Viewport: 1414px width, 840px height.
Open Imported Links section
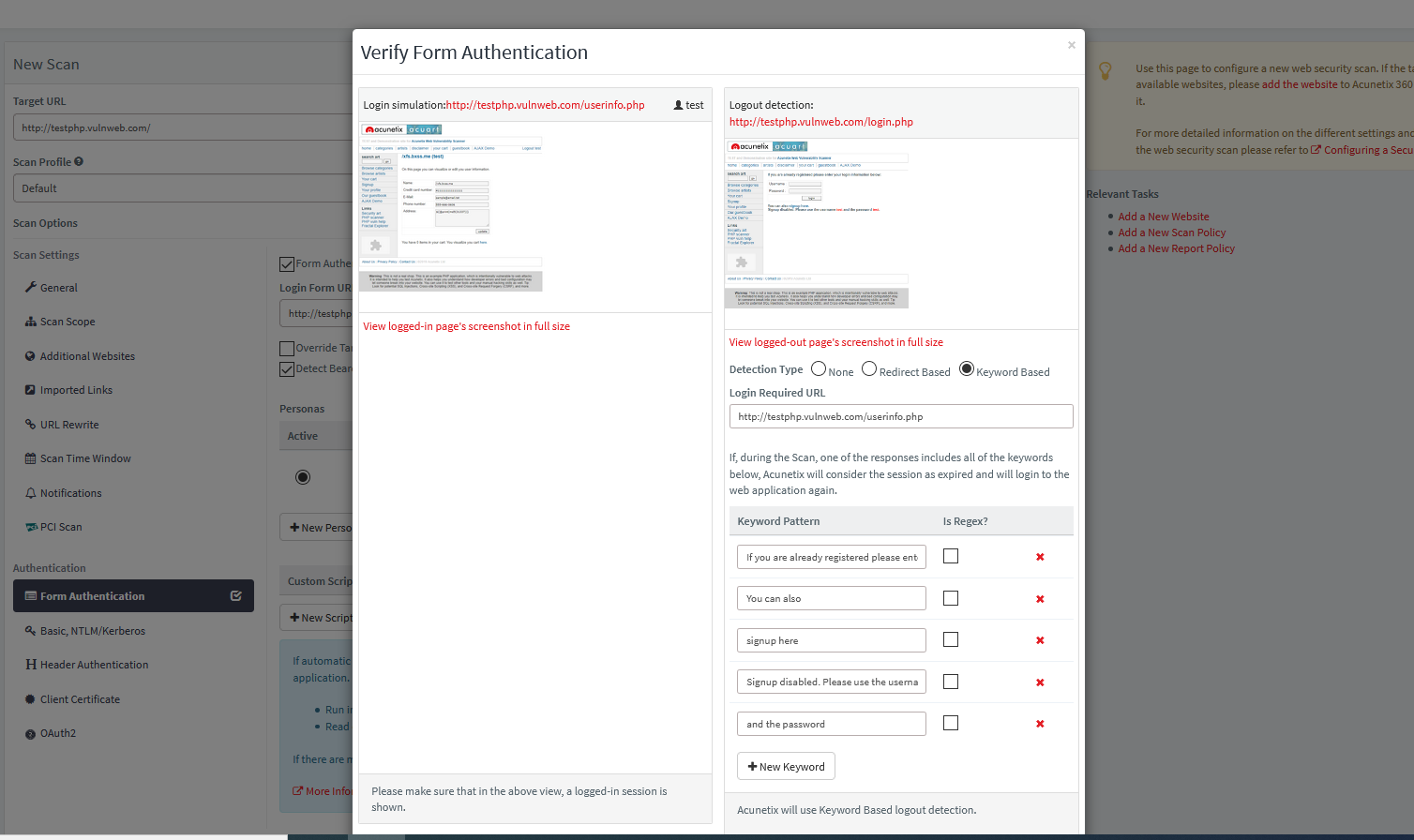tap(68, 390)
